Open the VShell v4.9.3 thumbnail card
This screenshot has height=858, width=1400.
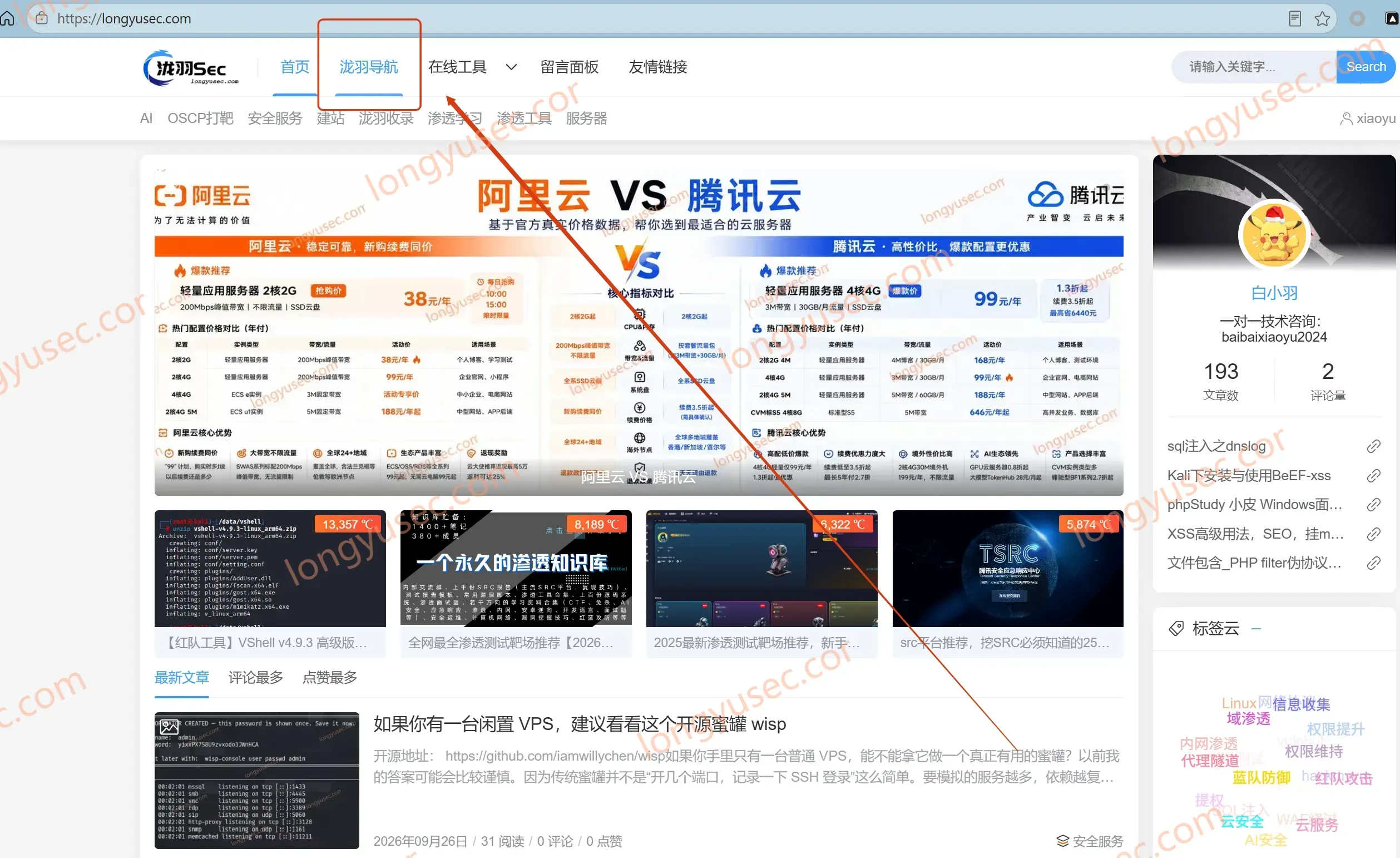point(270,569)
